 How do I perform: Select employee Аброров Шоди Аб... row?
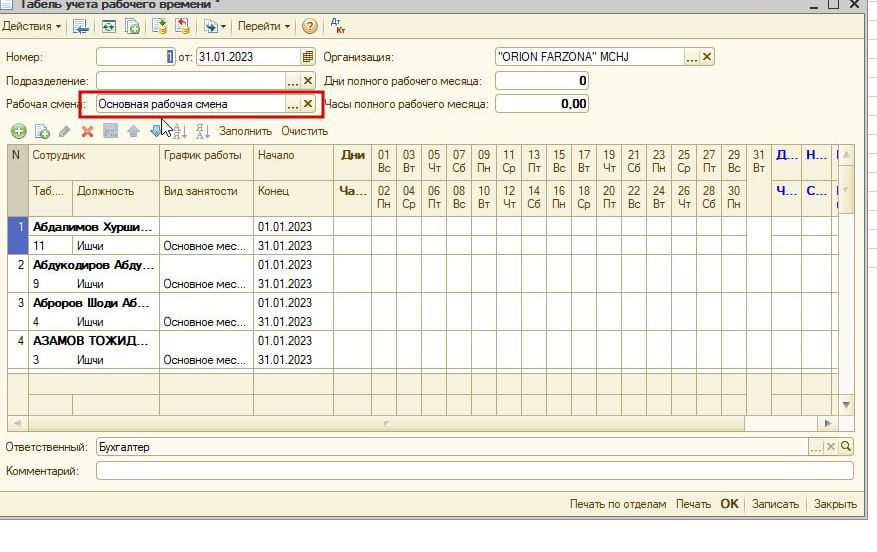pos(92,303)
